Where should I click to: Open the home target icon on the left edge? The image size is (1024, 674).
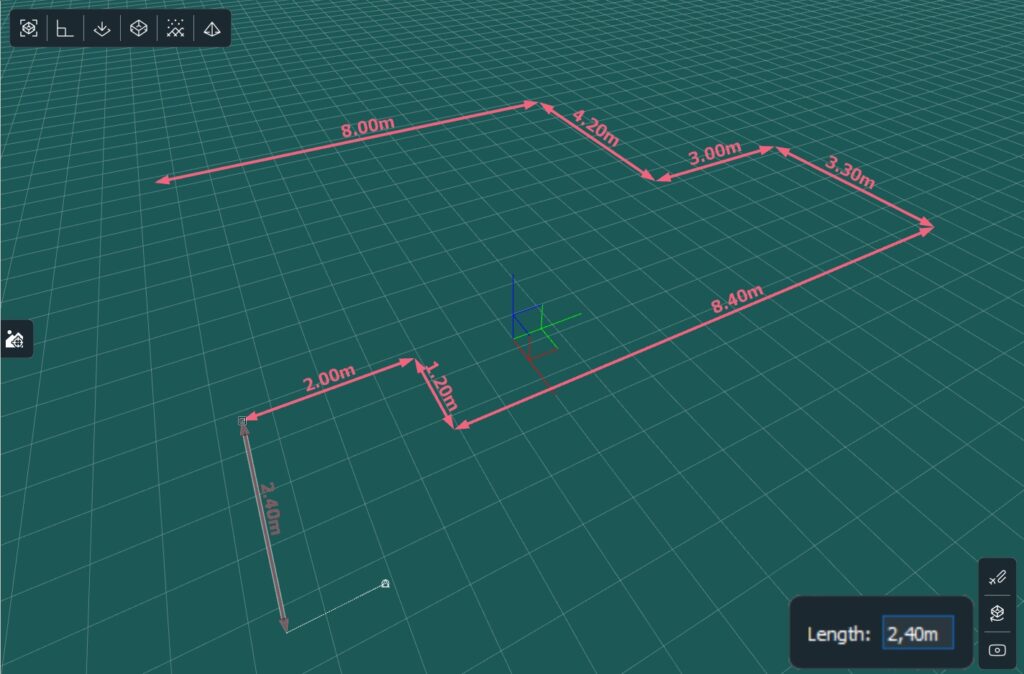point(16,339)
